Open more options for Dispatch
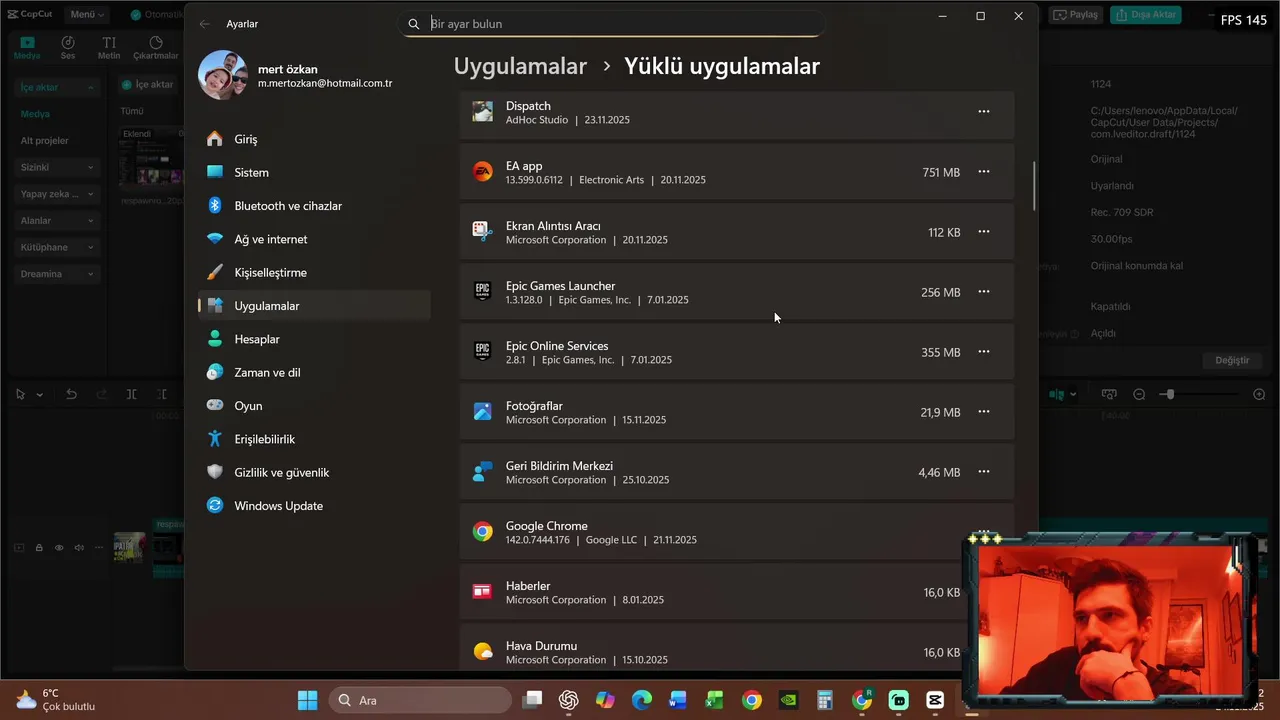The image size is (1280, 720). (984, 112)
